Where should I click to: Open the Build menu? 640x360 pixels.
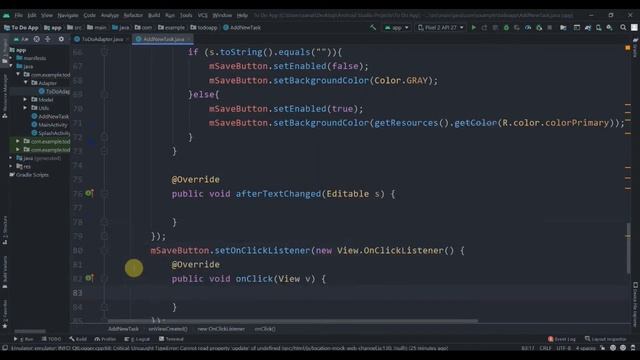tap(154, 15)
